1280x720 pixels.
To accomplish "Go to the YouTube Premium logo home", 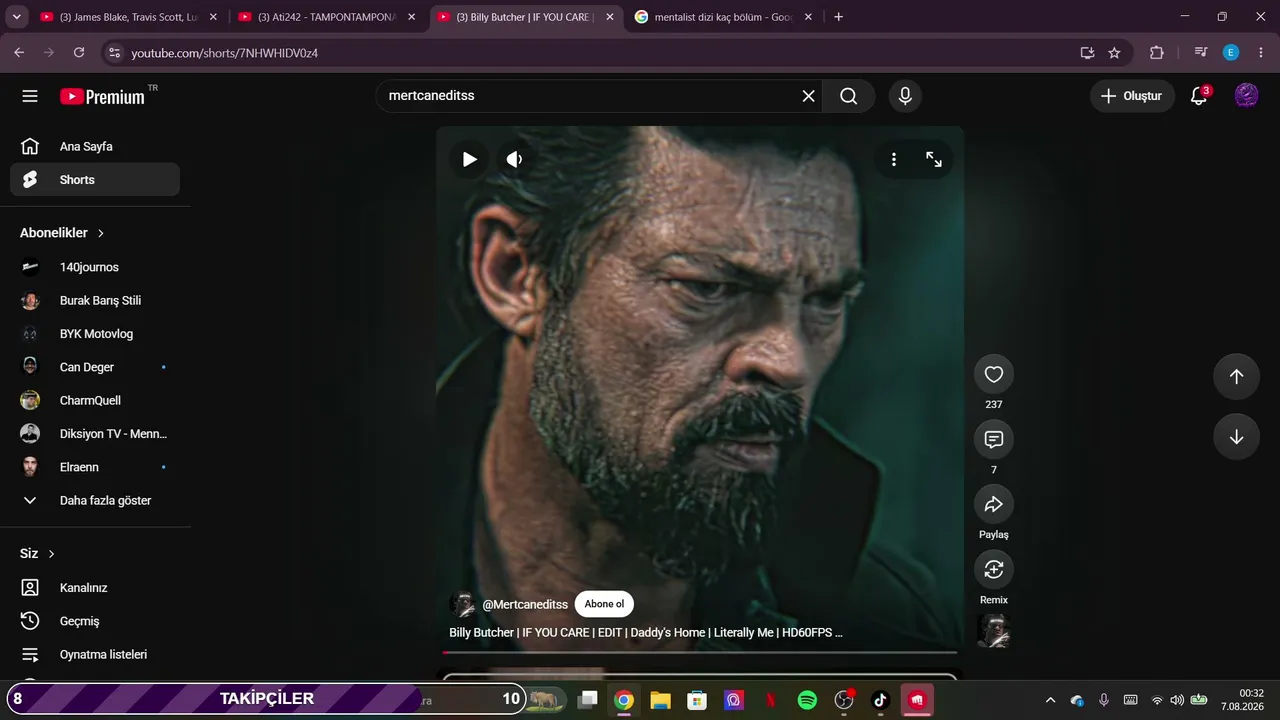I will pos(103,96).
